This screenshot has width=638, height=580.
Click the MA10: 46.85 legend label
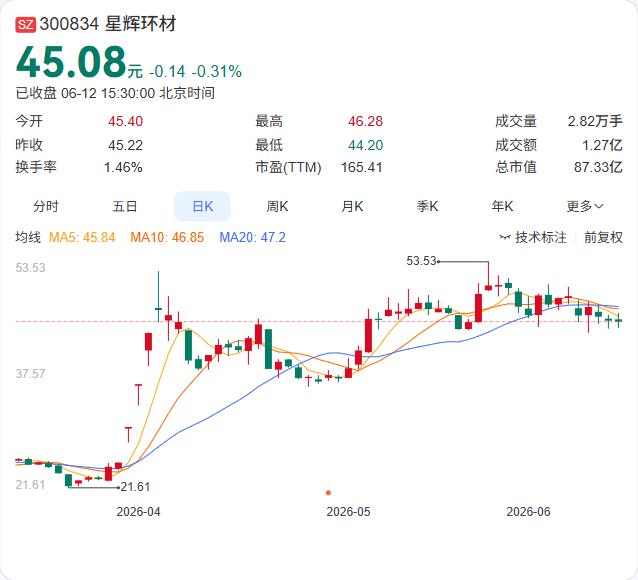pyautogui.click(x=167, y=237)
